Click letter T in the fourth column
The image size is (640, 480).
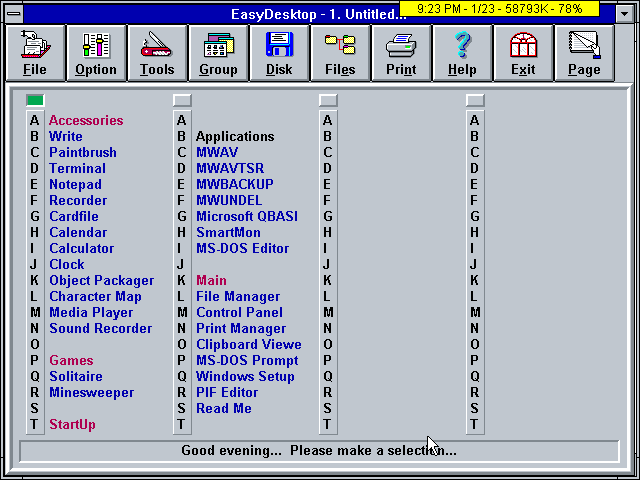(474, 424)
